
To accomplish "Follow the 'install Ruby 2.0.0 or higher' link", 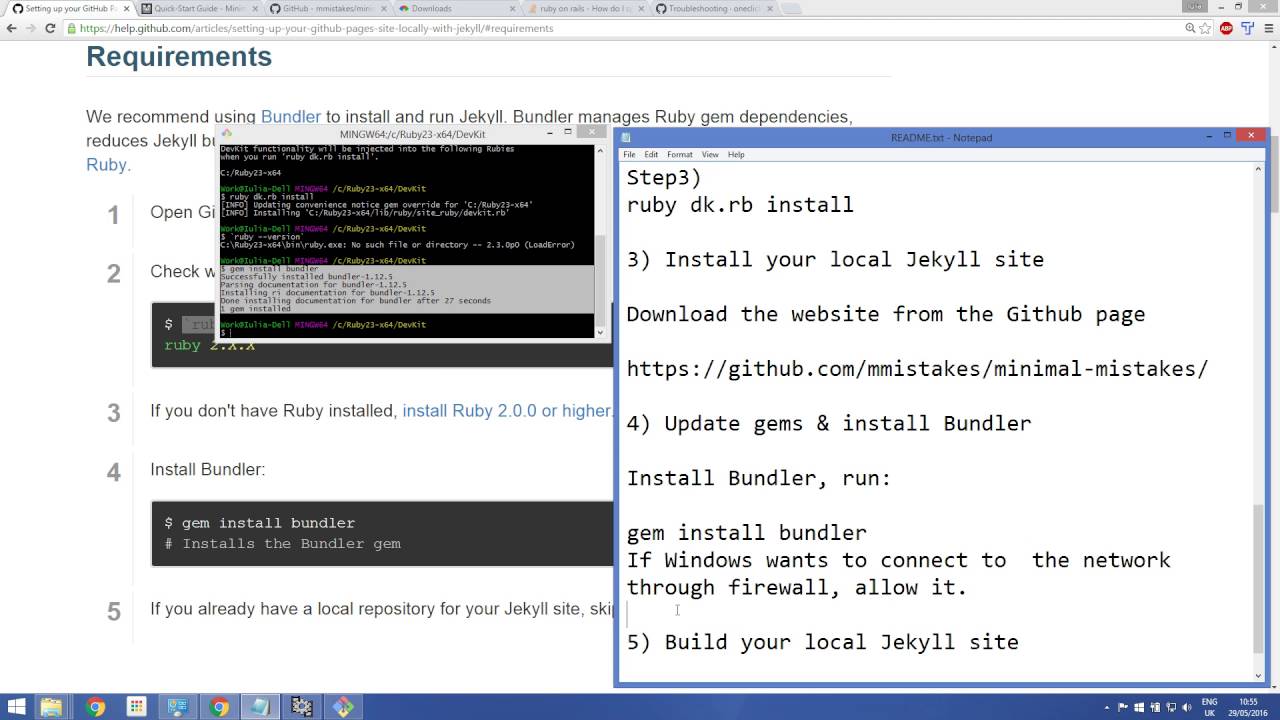I will pyautogui.click(x=507, y=411).
